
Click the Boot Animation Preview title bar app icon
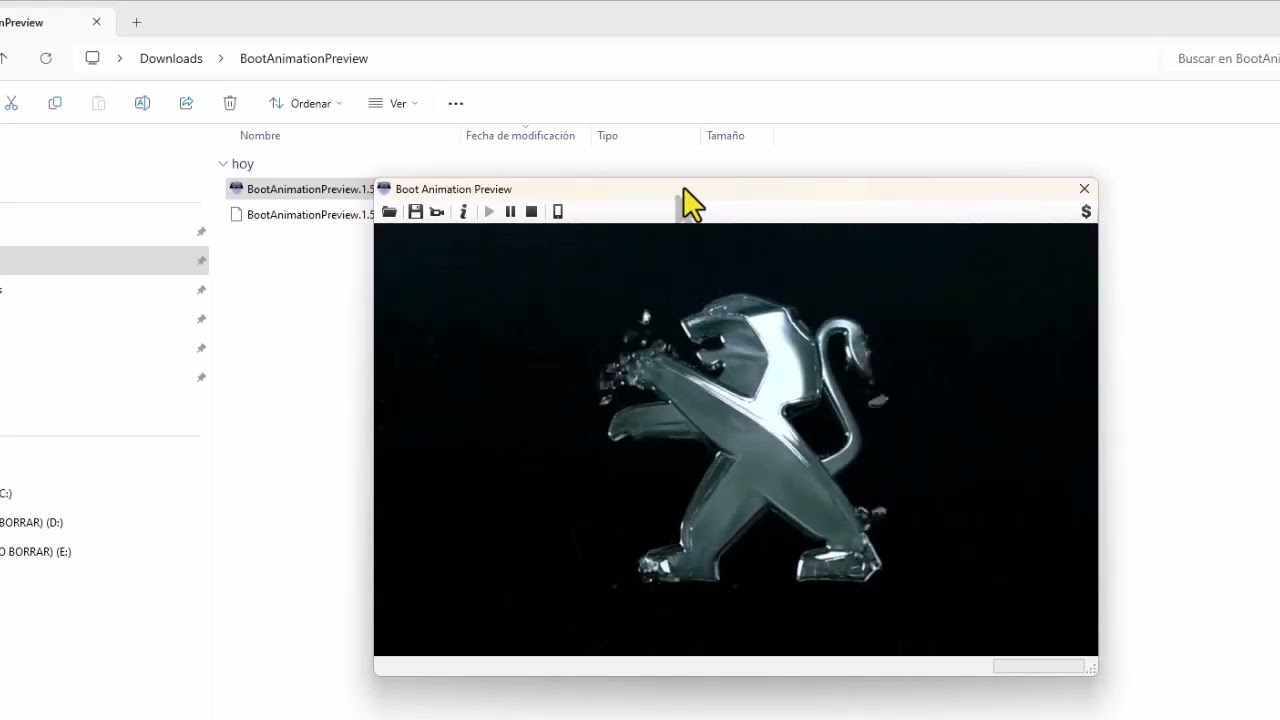point(384,189)
